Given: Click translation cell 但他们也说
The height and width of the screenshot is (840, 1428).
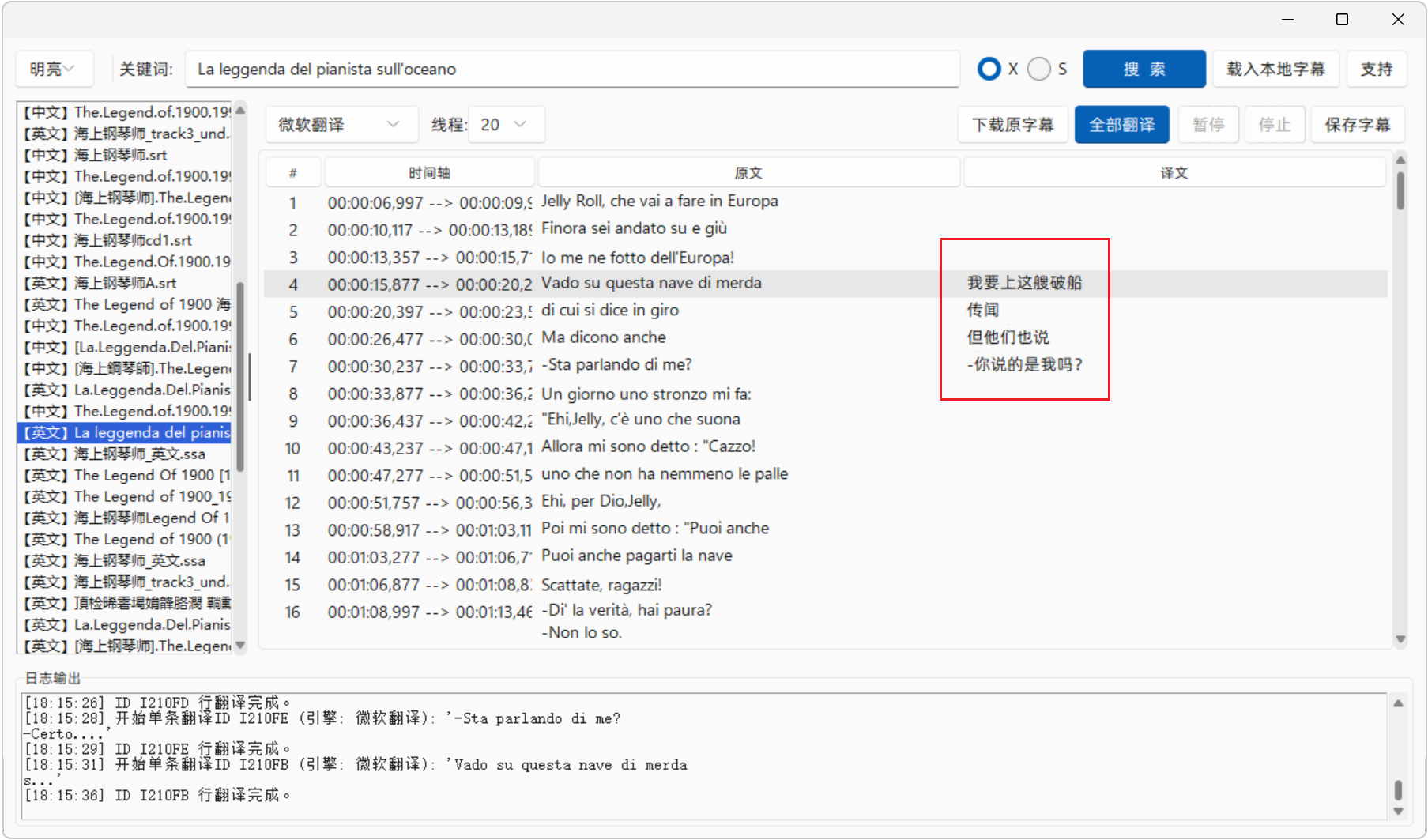Looking at the screenshot, I should coord(1008,337).
